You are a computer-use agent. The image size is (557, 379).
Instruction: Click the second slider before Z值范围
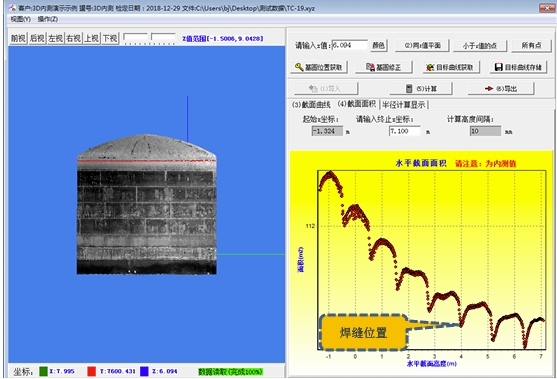(x=163, y=38)
